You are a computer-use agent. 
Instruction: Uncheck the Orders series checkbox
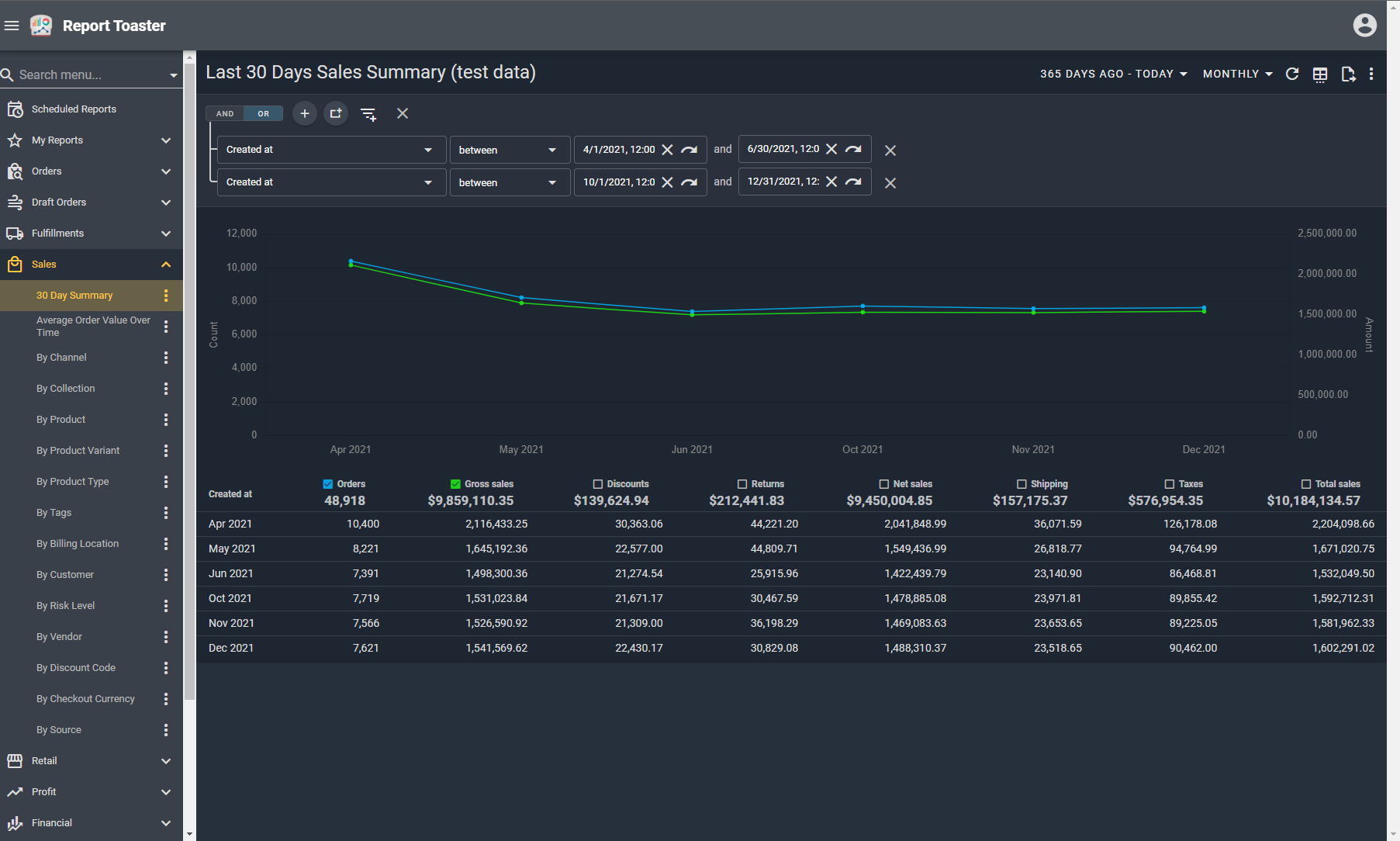pos(328,484)
